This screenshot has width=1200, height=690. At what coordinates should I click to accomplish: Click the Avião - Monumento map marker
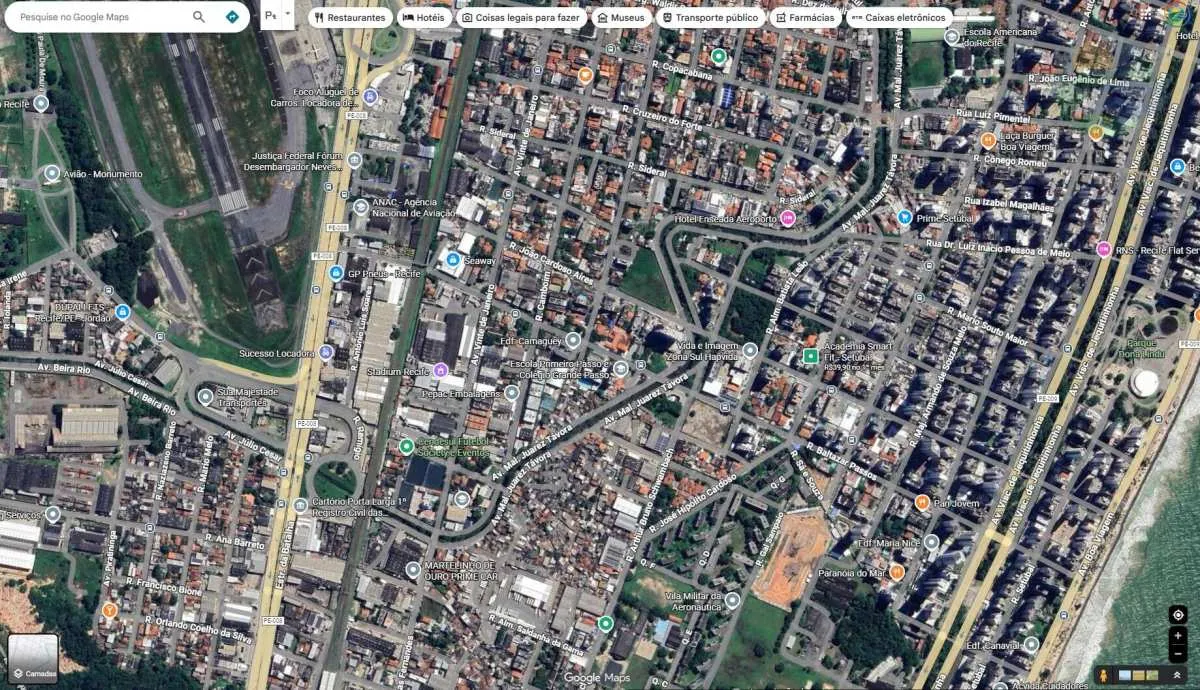click(52, 174)
